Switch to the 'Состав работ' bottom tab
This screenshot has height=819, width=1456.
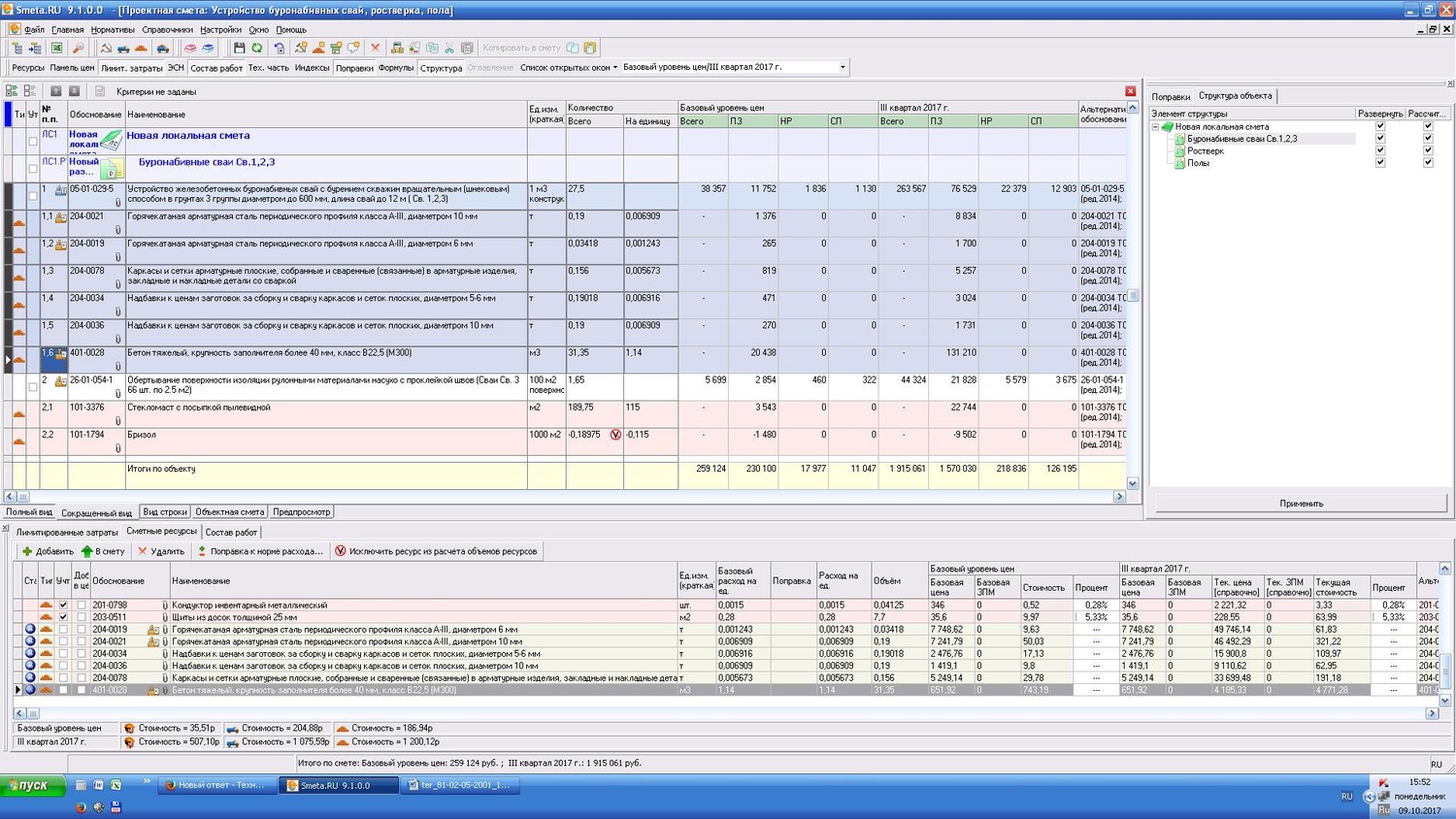coord(231,532)
